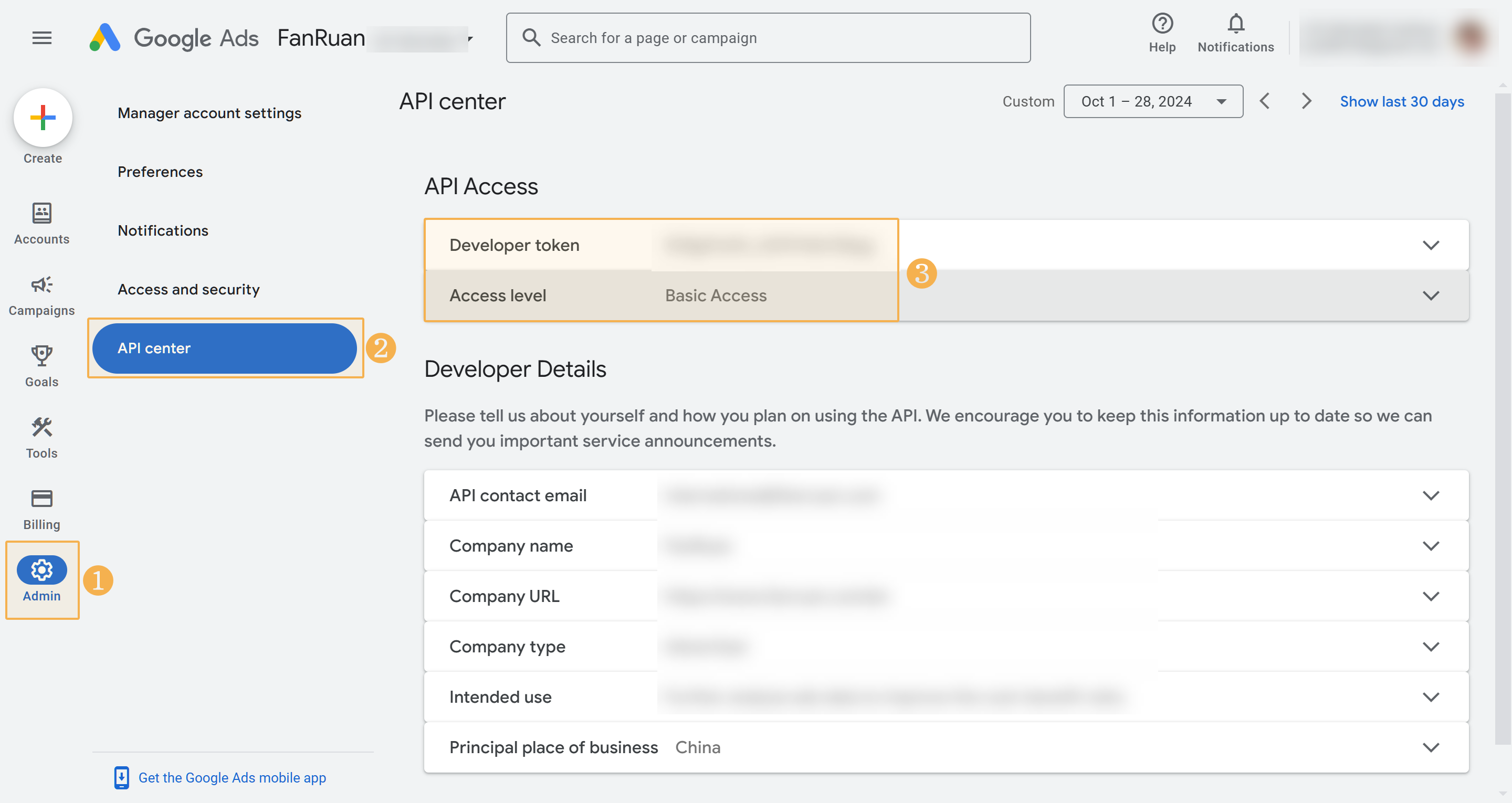This screenshot has width=1512, height=803.
Task: Open the Help question mark icon
Action: point(1162,24)
